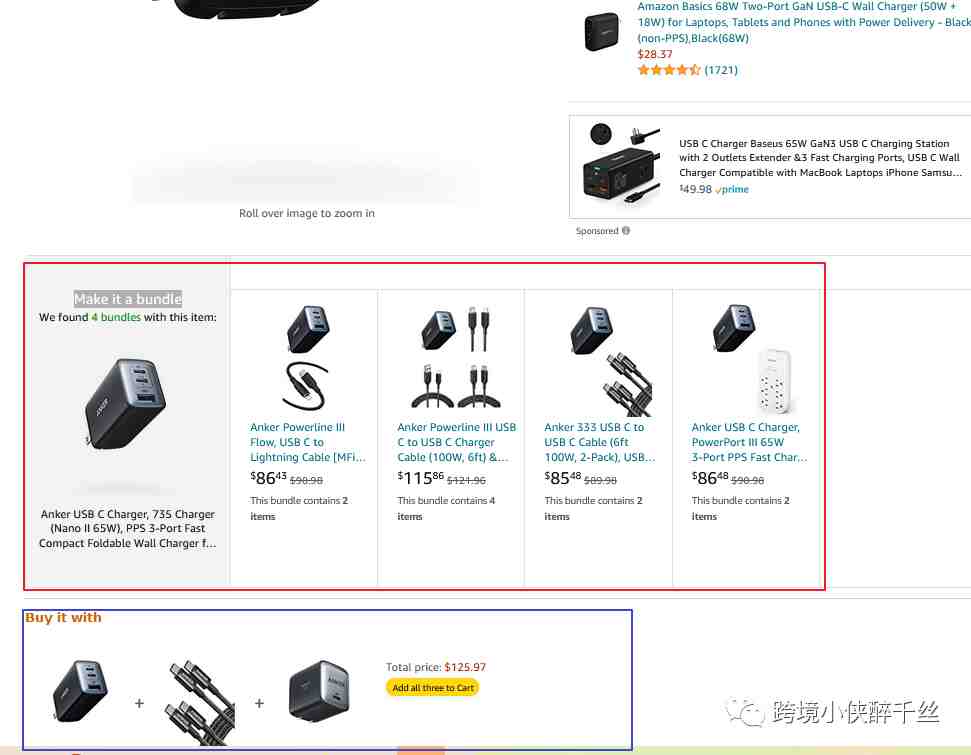Click the 4 bundles link
The height and width of the screenshot is (755, 971).
(116, 317)
